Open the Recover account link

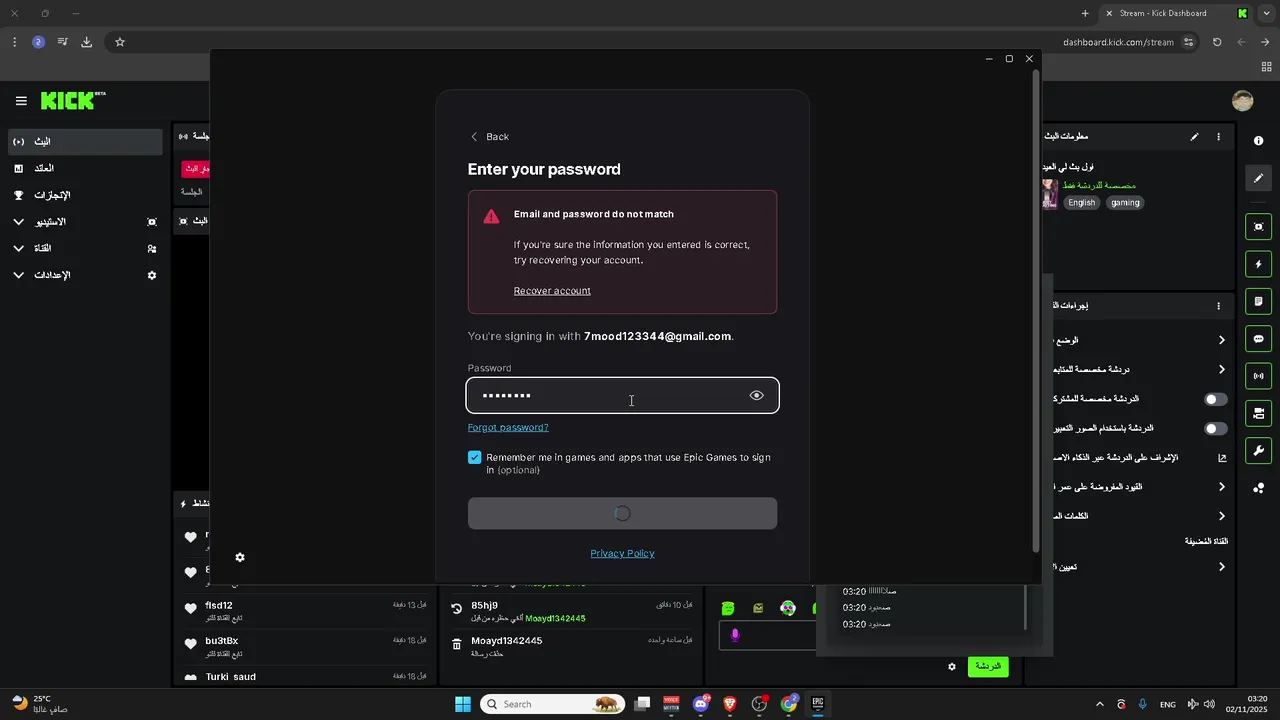[x=552, y=291]
